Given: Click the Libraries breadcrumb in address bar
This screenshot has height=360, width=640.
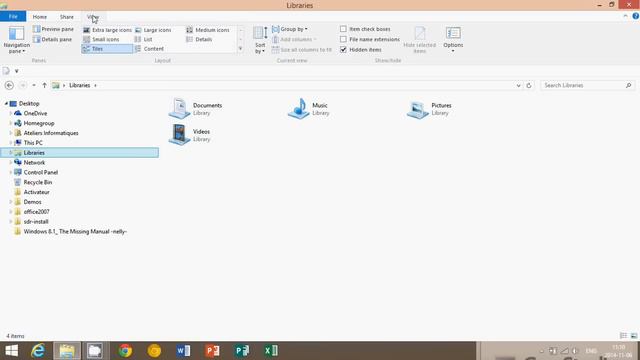Looking at the screenshot, I should coord(80,85).
